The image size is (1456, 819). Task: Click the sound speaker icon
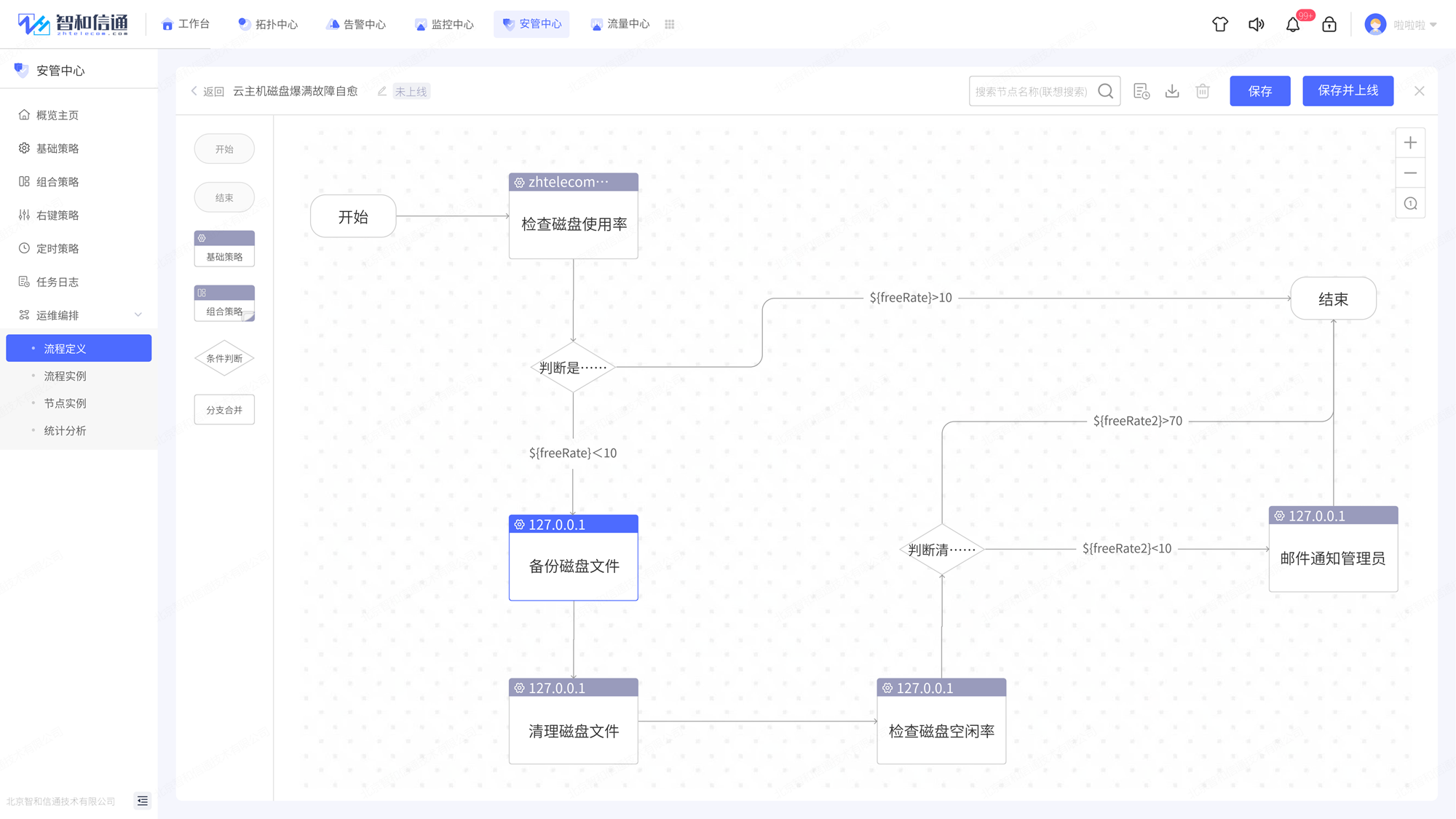[1257, 24]
